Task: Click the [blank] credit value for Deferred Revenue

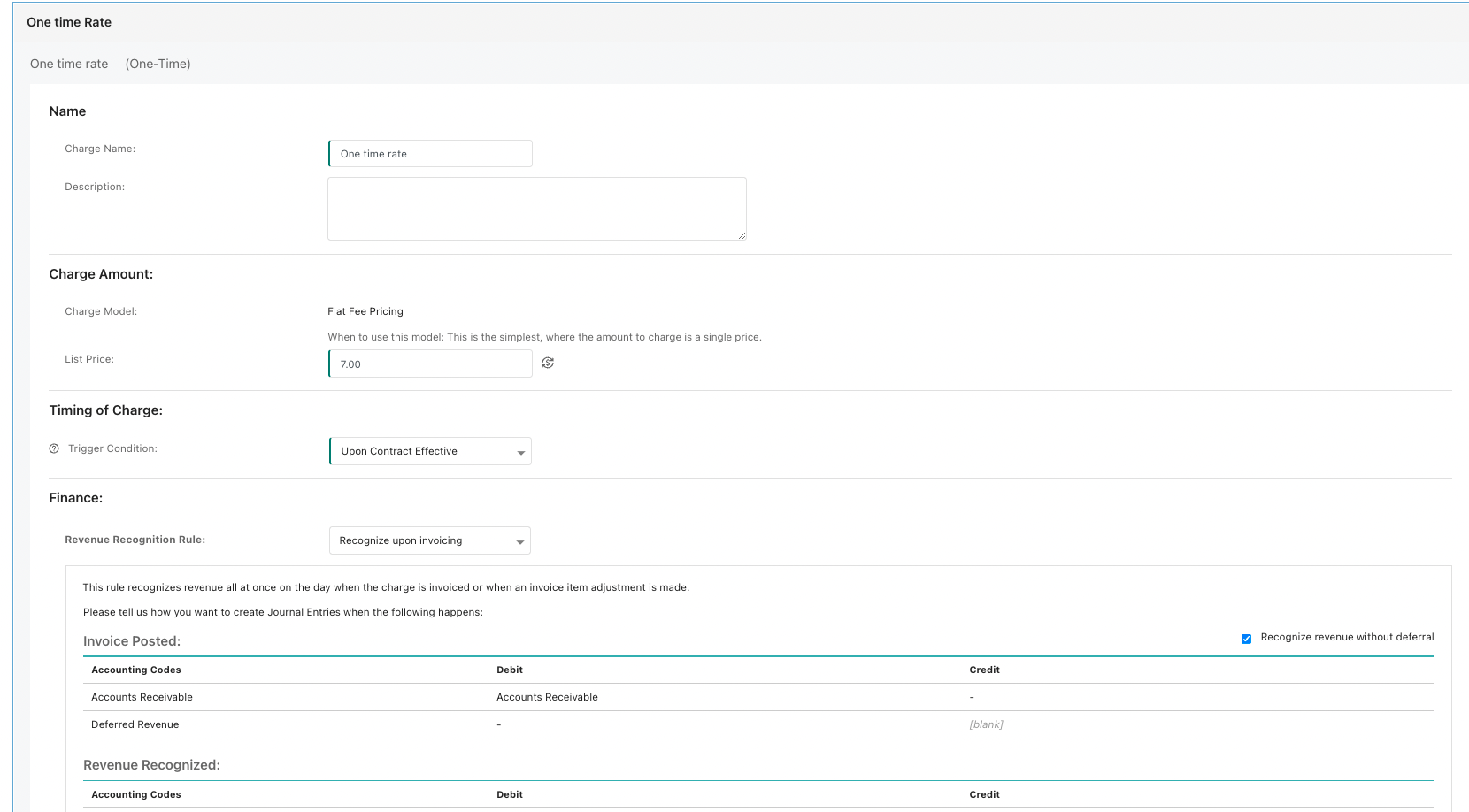Action: pos(986,724)
